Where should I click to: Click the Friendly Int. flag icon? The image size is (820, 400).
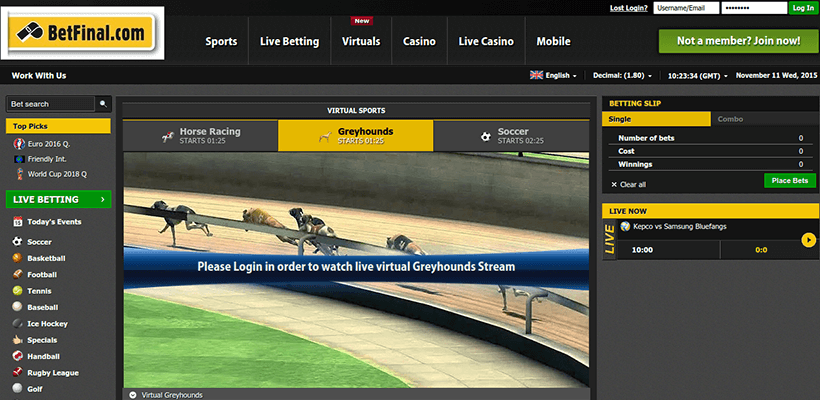click(x=18, y=159)
